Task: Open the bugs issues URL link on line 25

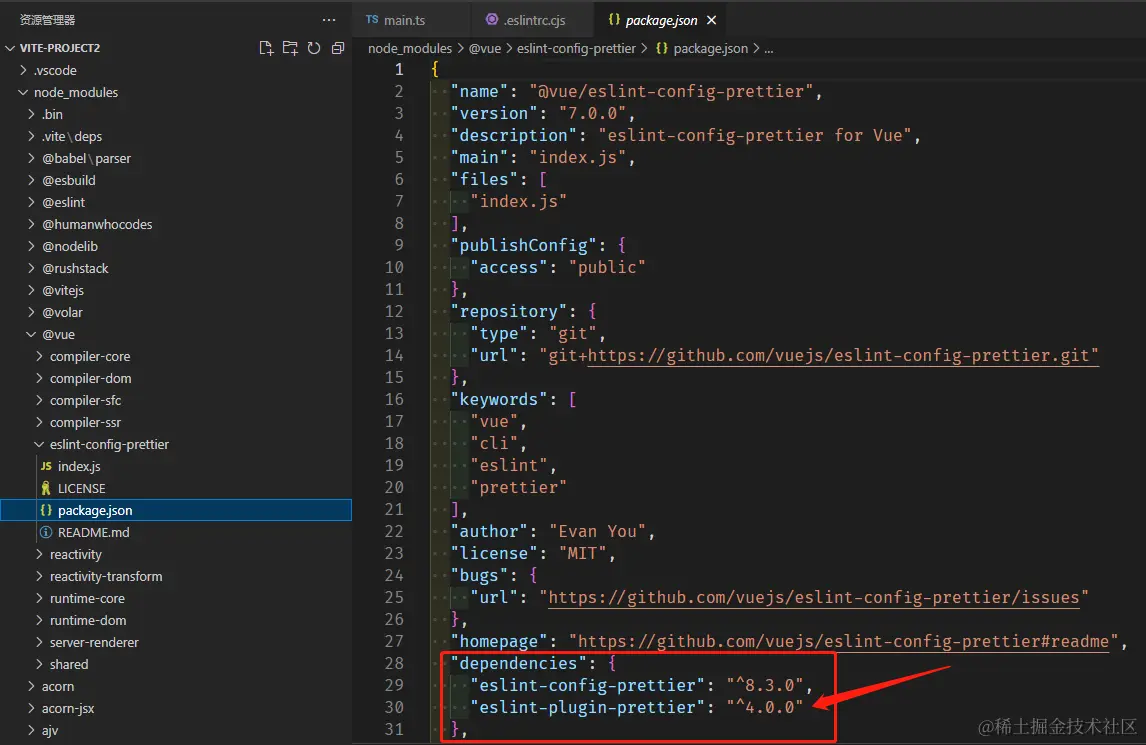Action: click(813, 597)
